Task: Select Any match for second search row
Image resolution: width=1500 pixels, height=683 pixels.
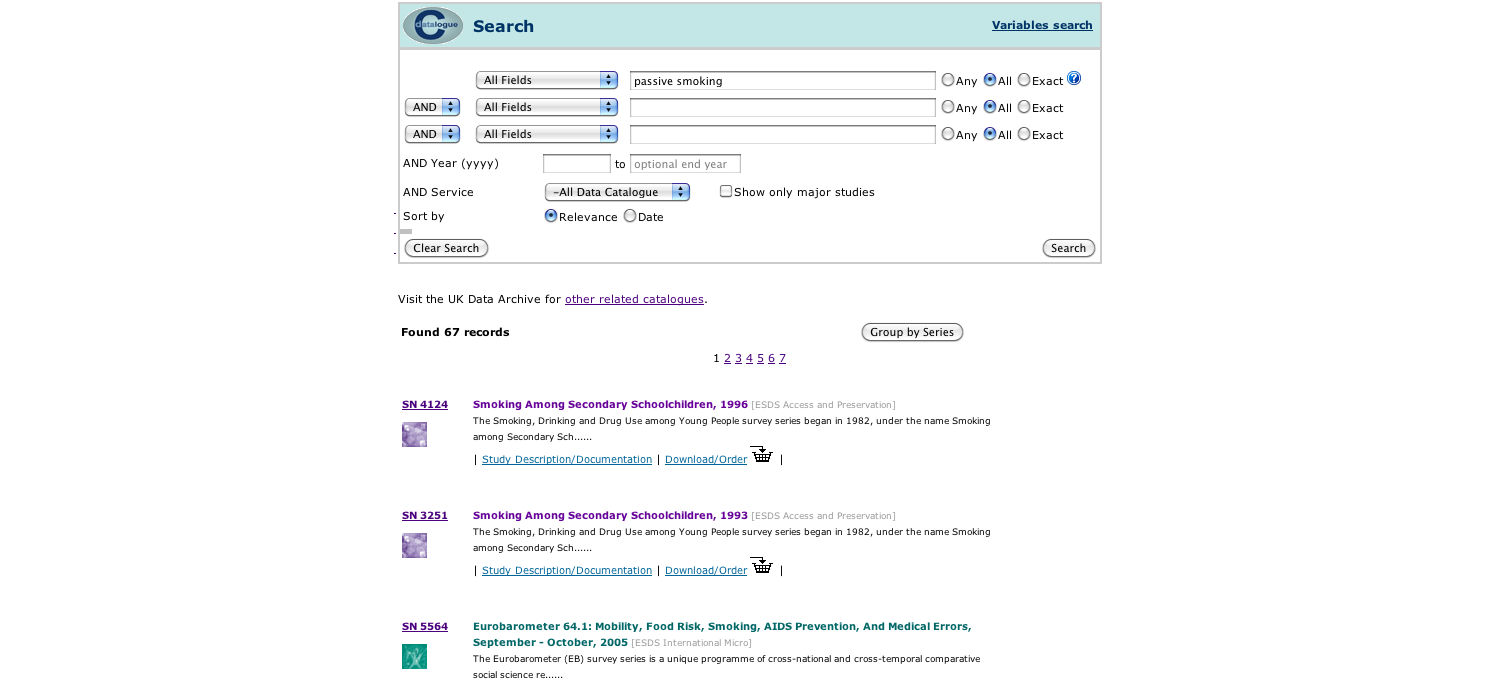Action: pyautogui.click(x=948, y=107)
